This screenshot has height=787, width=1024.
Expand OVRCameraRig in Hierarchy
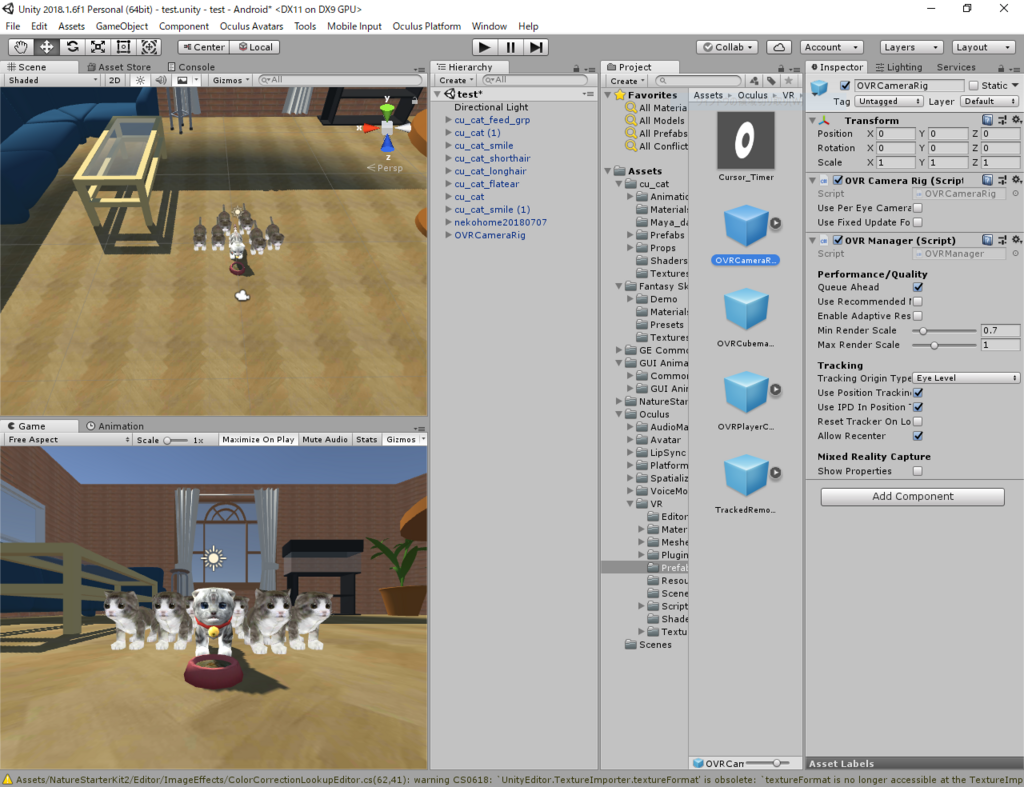click(x=448, y=235)
